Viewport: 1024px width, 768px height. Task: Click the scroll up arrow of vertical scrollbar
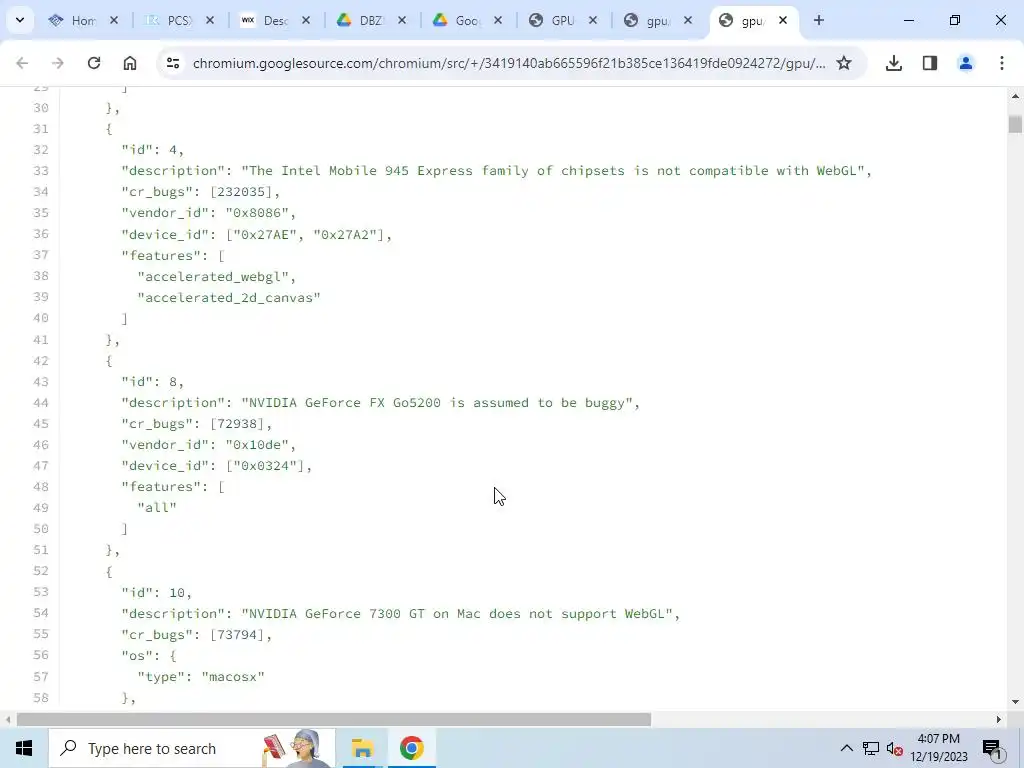coord(1015,96)
